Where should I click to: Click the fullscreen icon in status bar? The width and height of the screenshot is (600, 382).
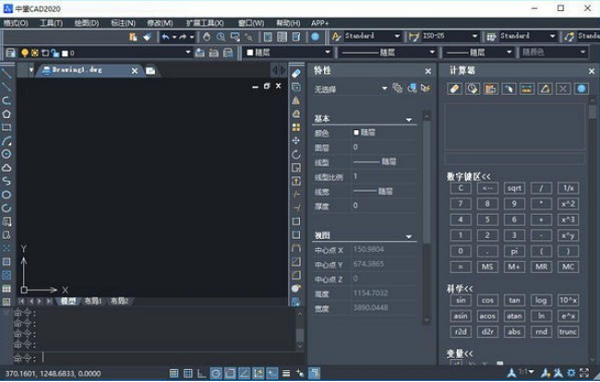[584, 372]
